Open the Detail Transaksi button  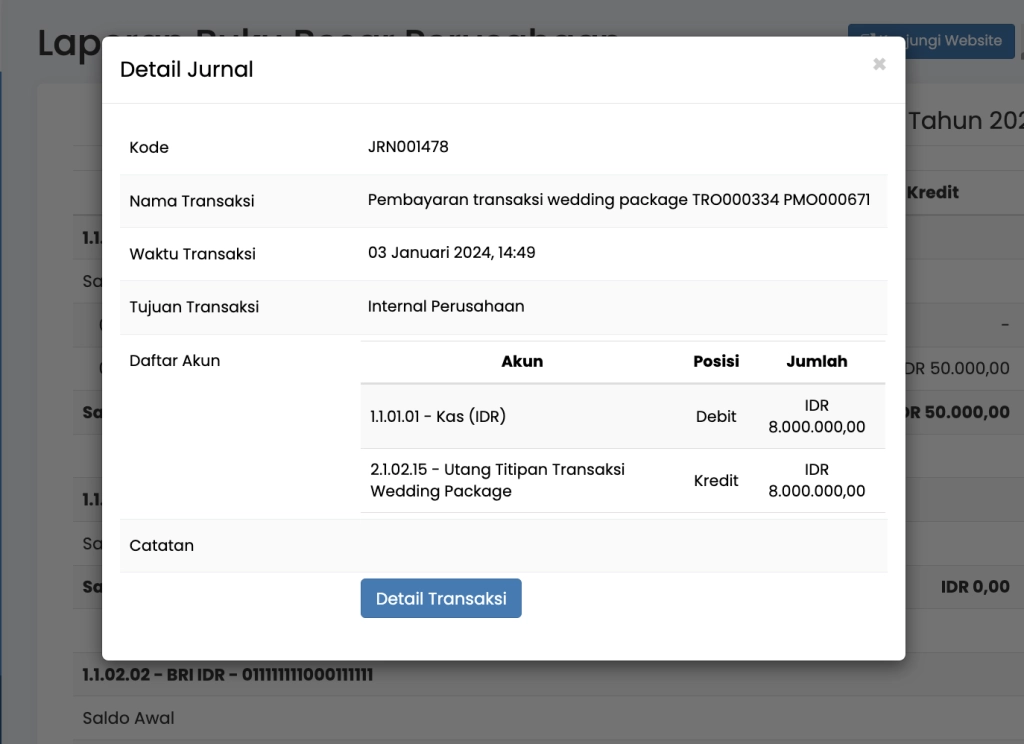point(441,598)
